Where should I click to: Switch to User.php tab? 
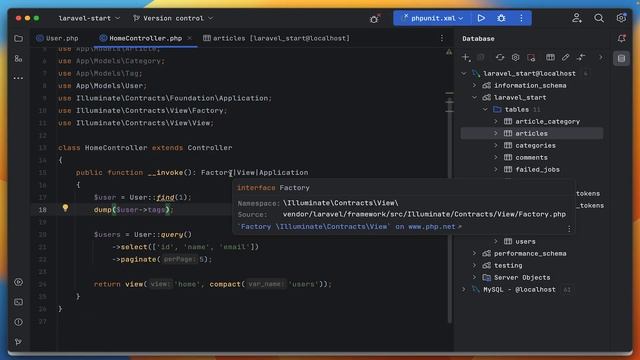click(x=58, y=38)
